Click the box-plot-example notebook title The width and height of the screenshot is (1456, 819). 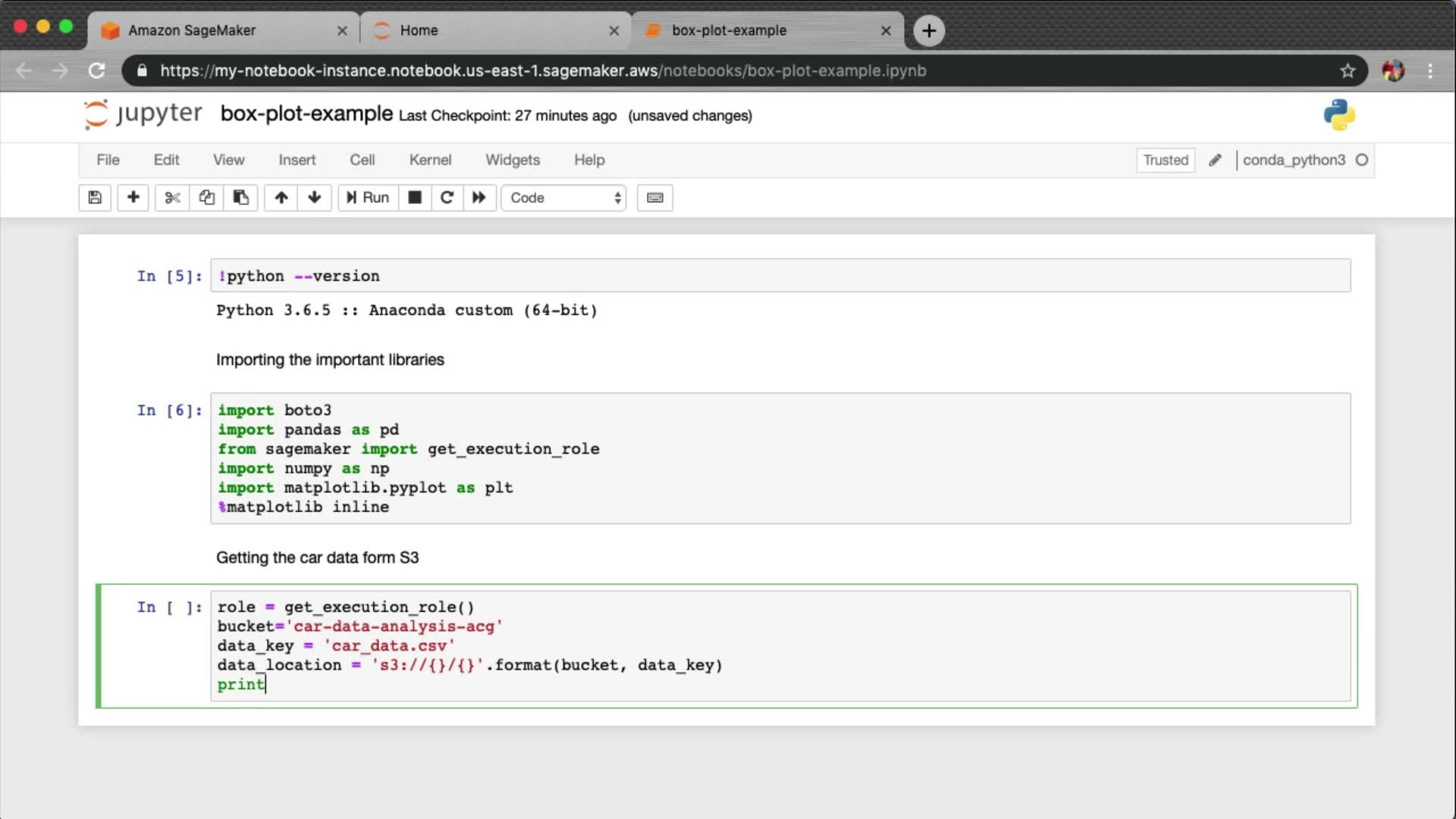pyautogui.click(x=306, y=114)
